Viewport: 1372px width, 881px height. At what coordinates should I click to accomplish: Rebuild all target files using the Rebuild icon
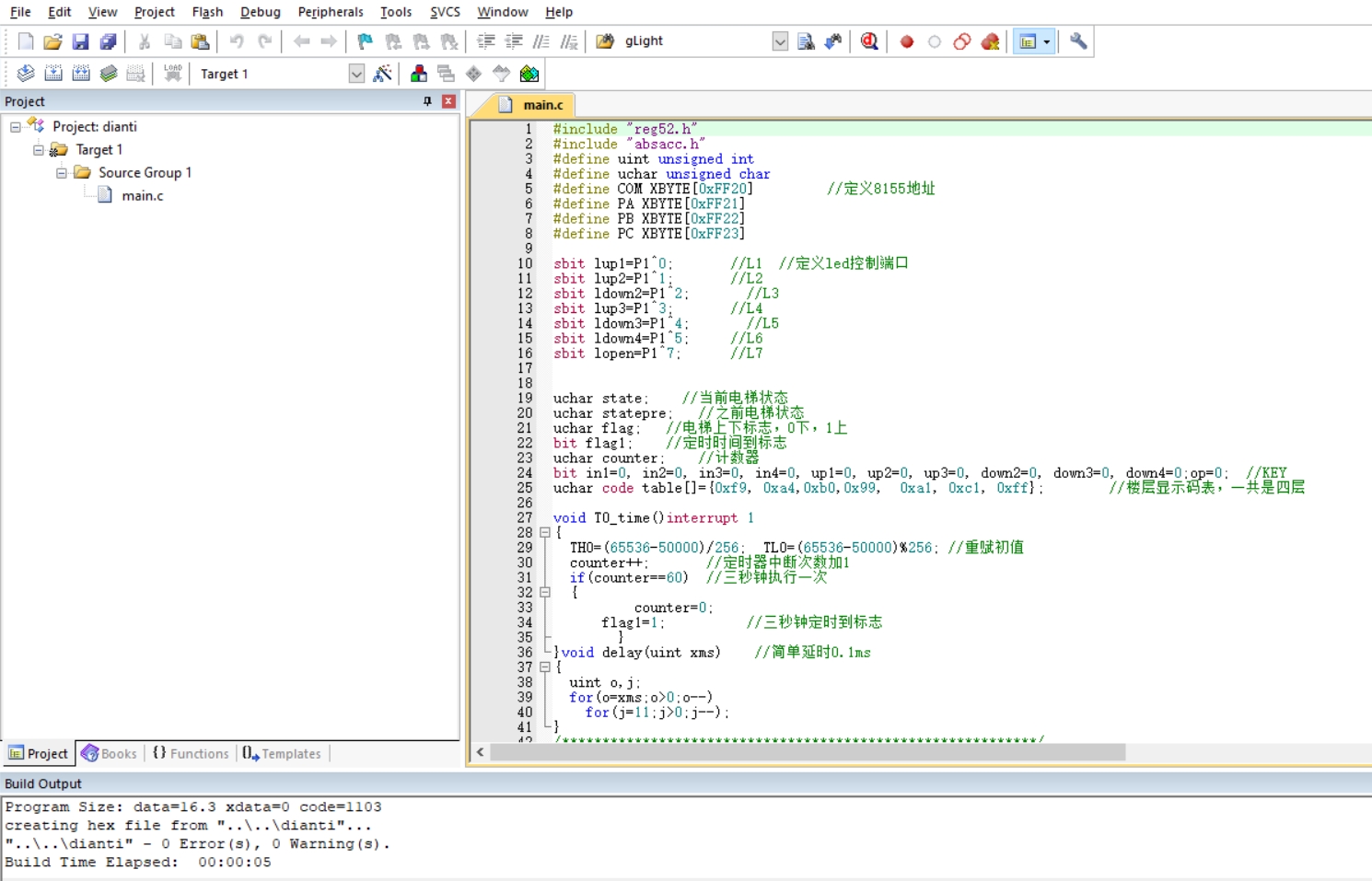81,74
